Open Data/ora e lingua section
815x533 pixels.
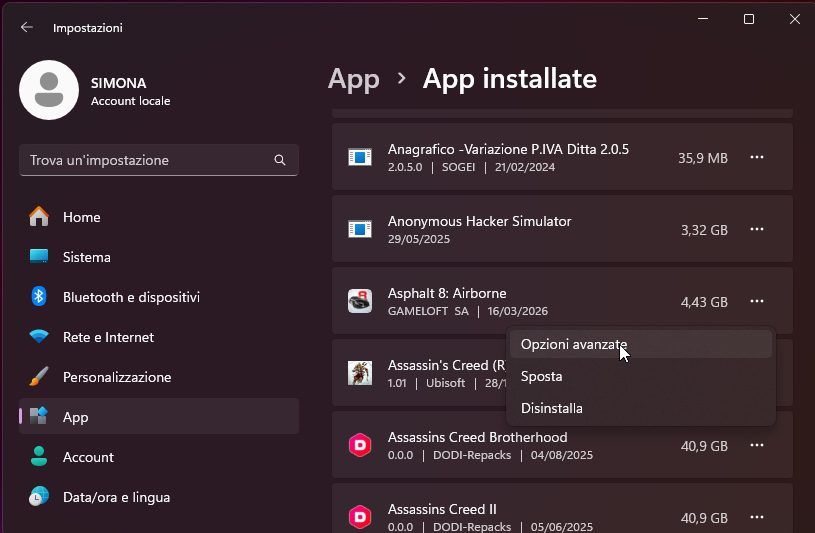pos(159,497)
